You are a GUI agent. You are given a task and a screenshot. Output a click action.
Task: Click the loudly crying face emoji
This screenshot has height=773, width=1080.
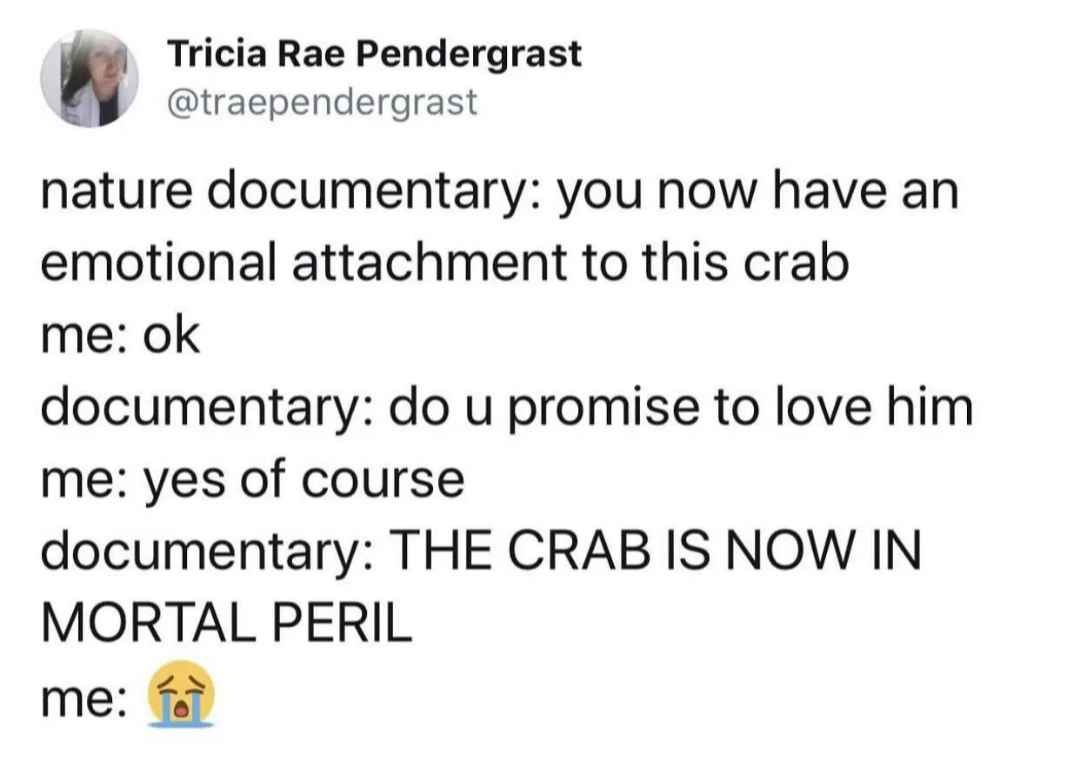182,694
